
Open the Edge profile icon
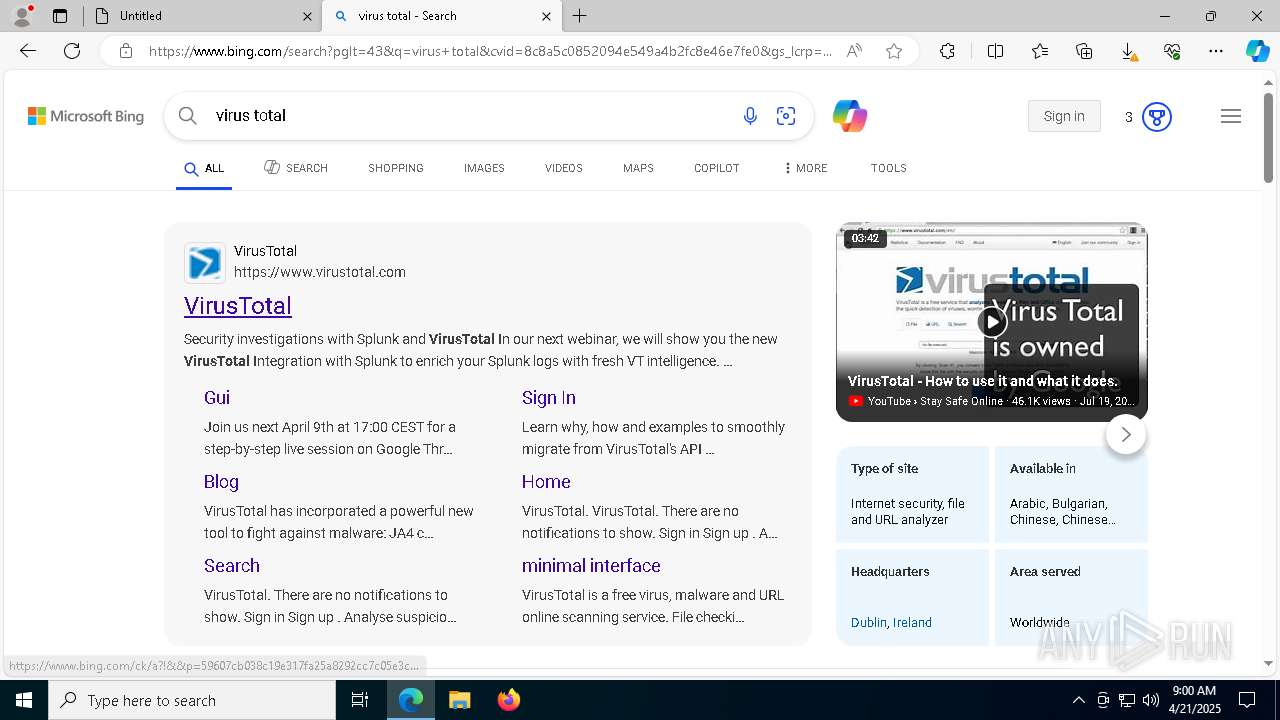coord(22,15)
